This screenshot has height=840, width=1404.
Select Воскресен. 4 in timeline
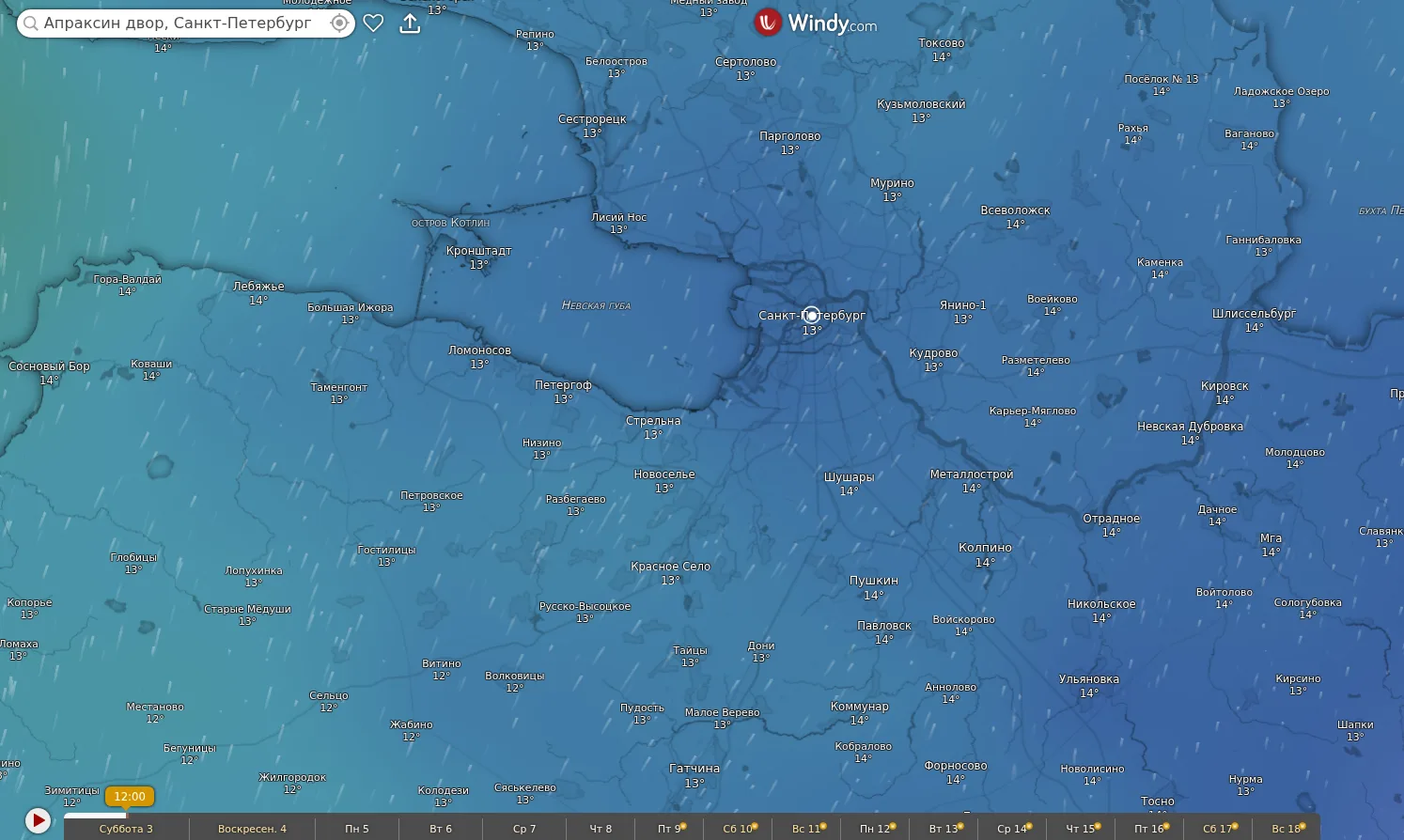pyautogui.click(x=252, y=829)
